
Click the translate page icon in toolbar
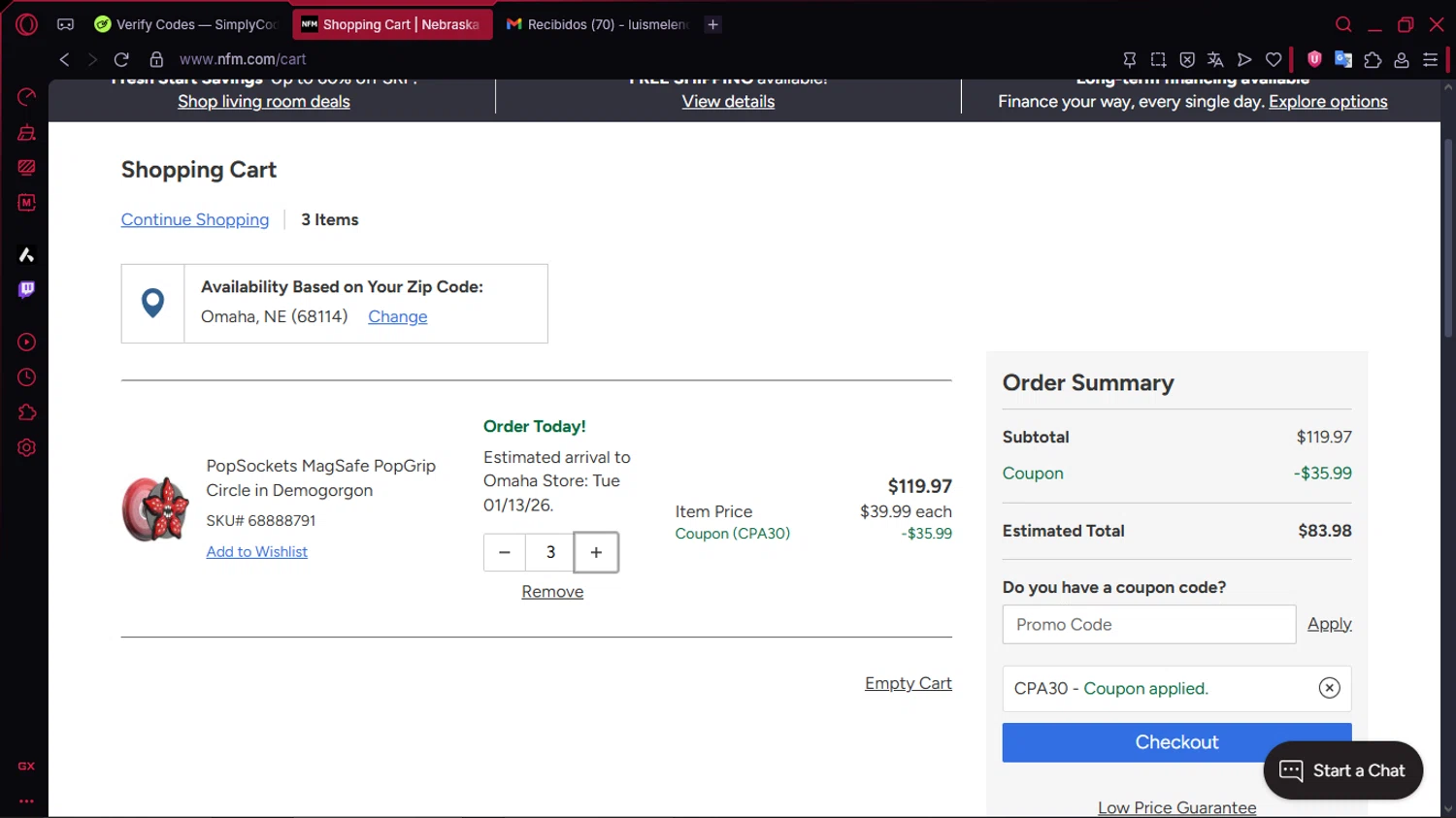coord(1215,59)
